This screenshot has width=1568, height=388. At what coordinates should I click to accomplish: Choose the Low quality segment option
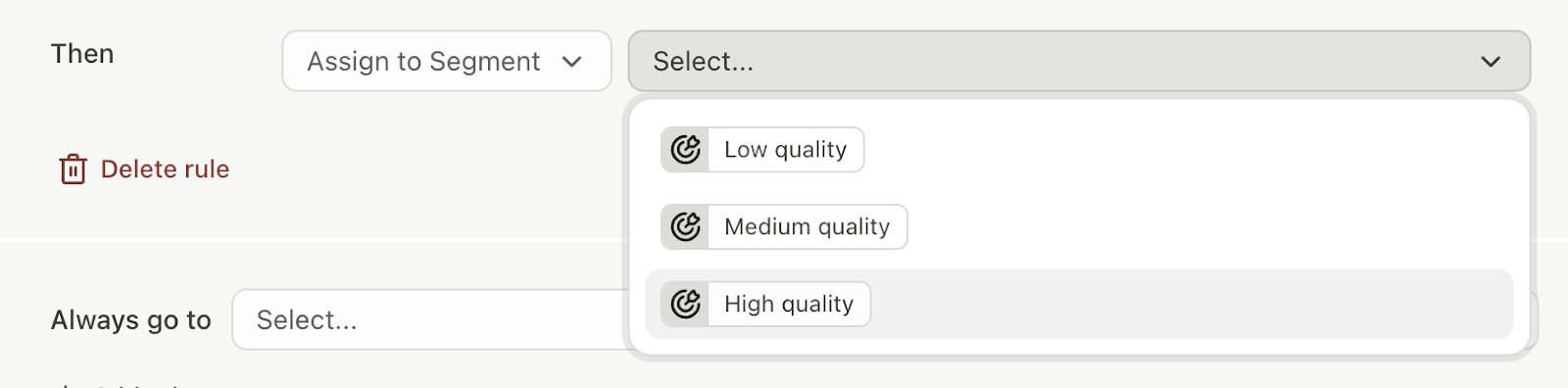tap(762, 150)
